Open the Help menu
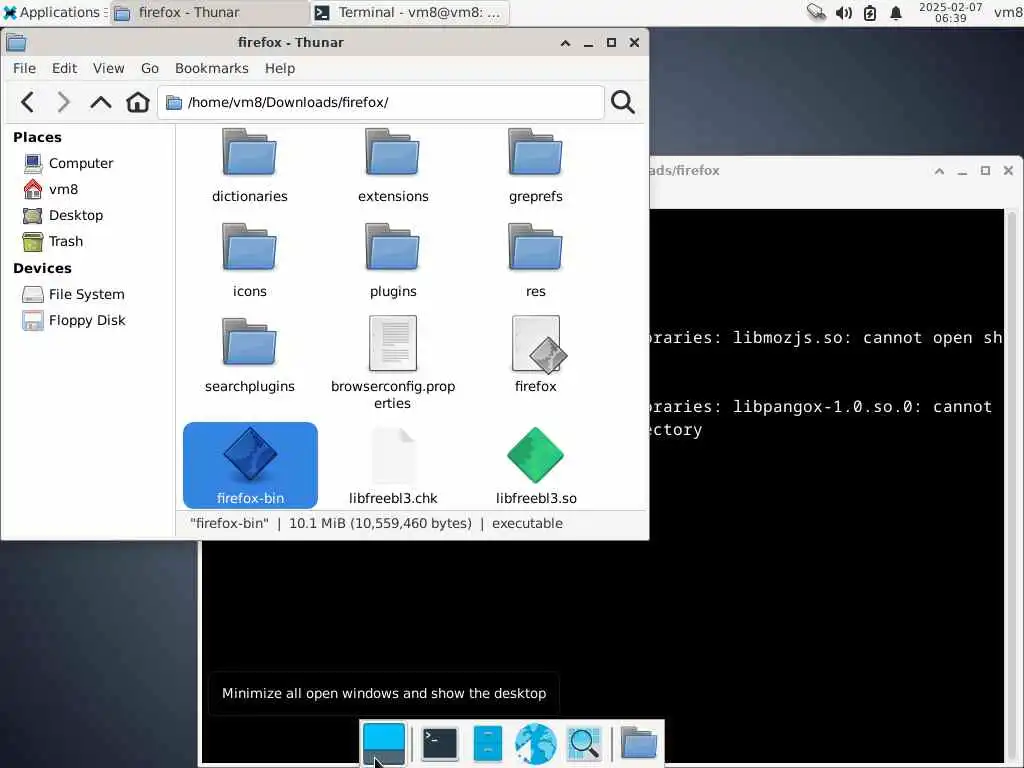 280,69
